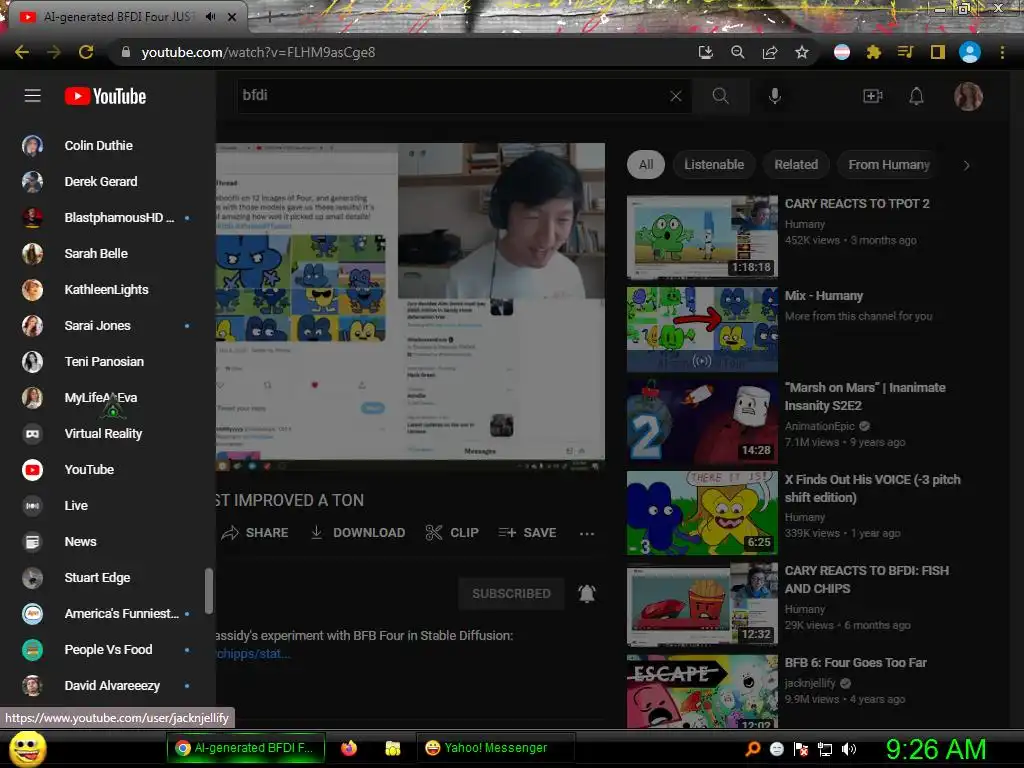This screenshot has width=1024, height=768.
Task: Open the Chrome profile avatar
Action: [x=970, y=52]
